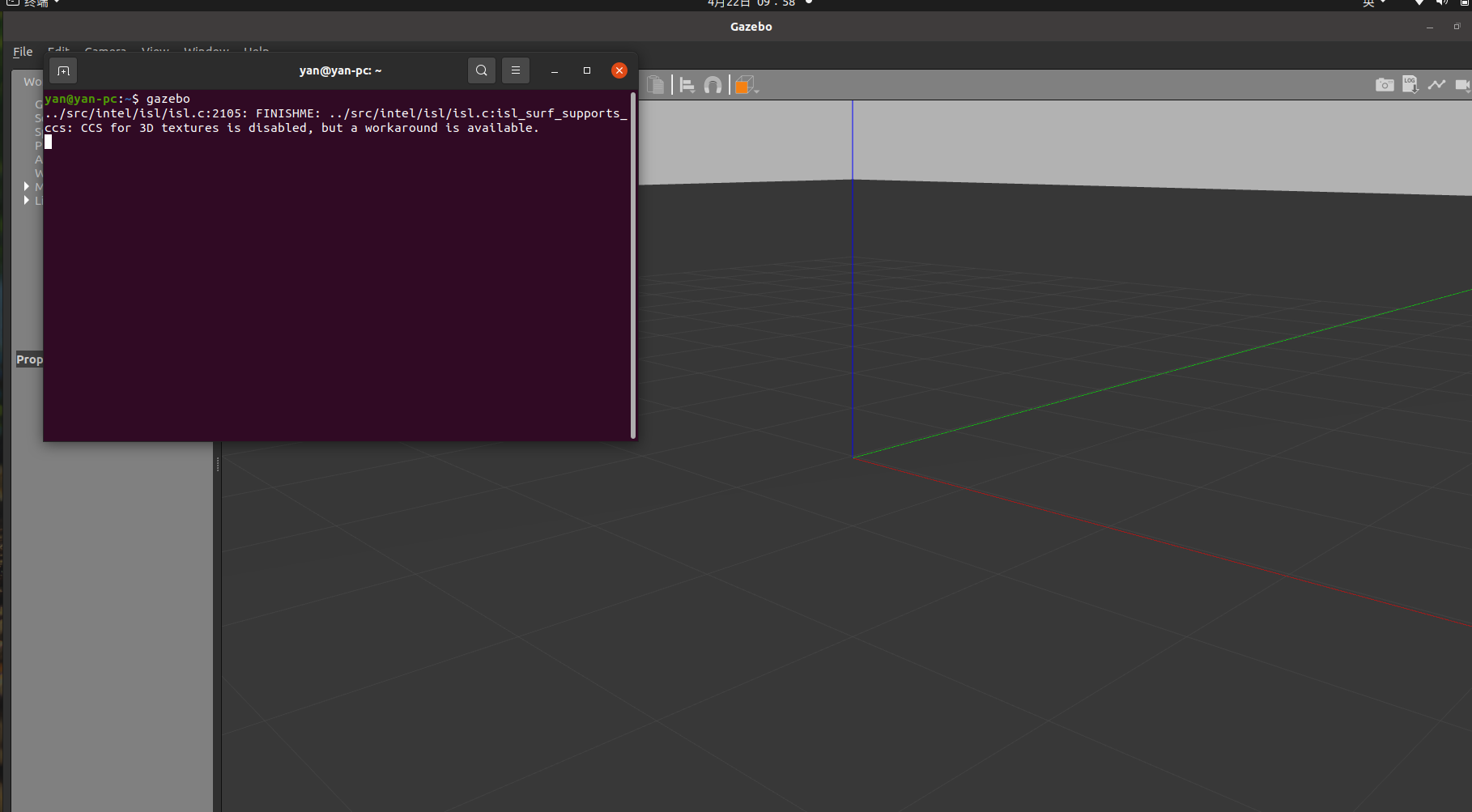Open the date and time clock
1472x812 pixels.
[x=751, y=3]
